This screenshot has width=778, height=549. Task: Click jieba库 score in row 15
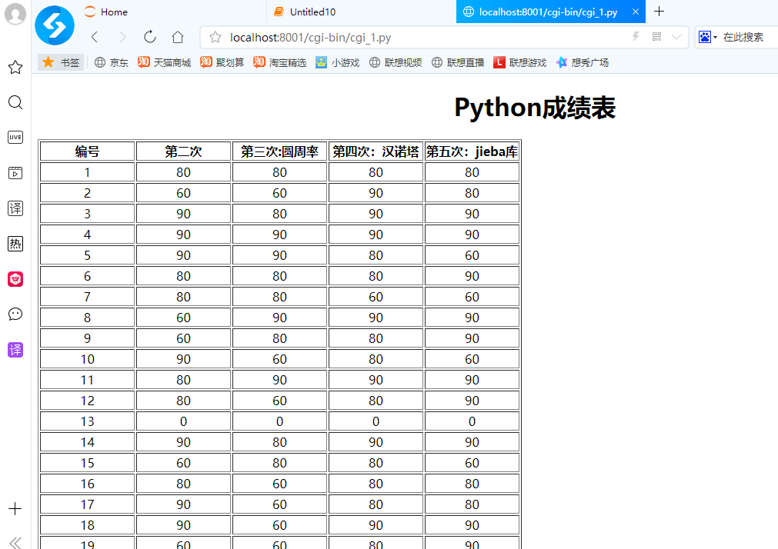pyautogui.click(x=472, y=463)
